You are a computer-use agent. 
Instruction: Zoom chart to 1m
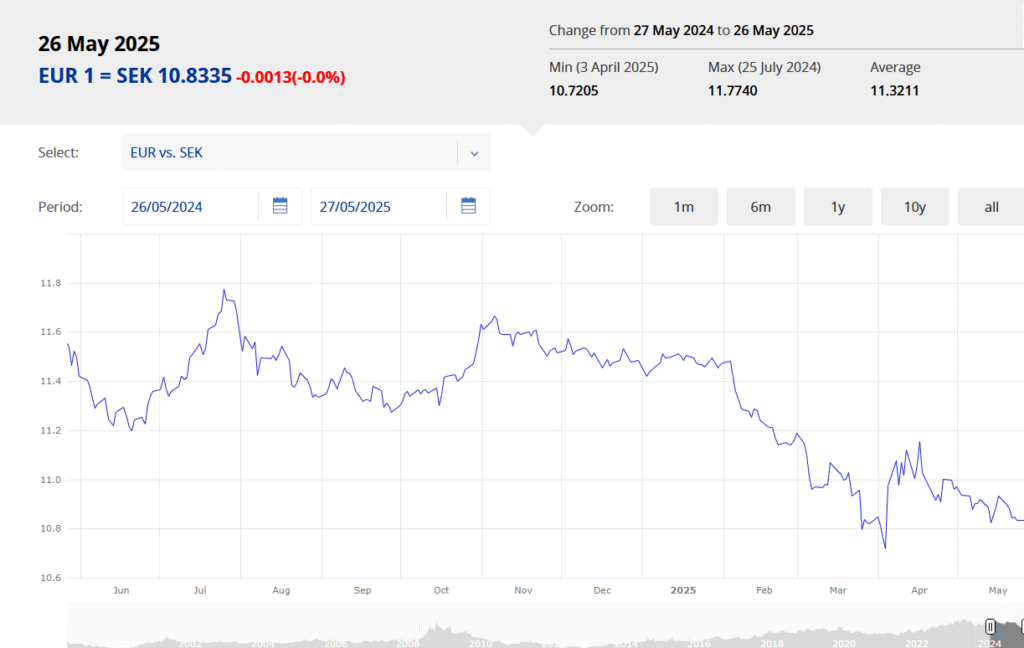click(684, 206)
